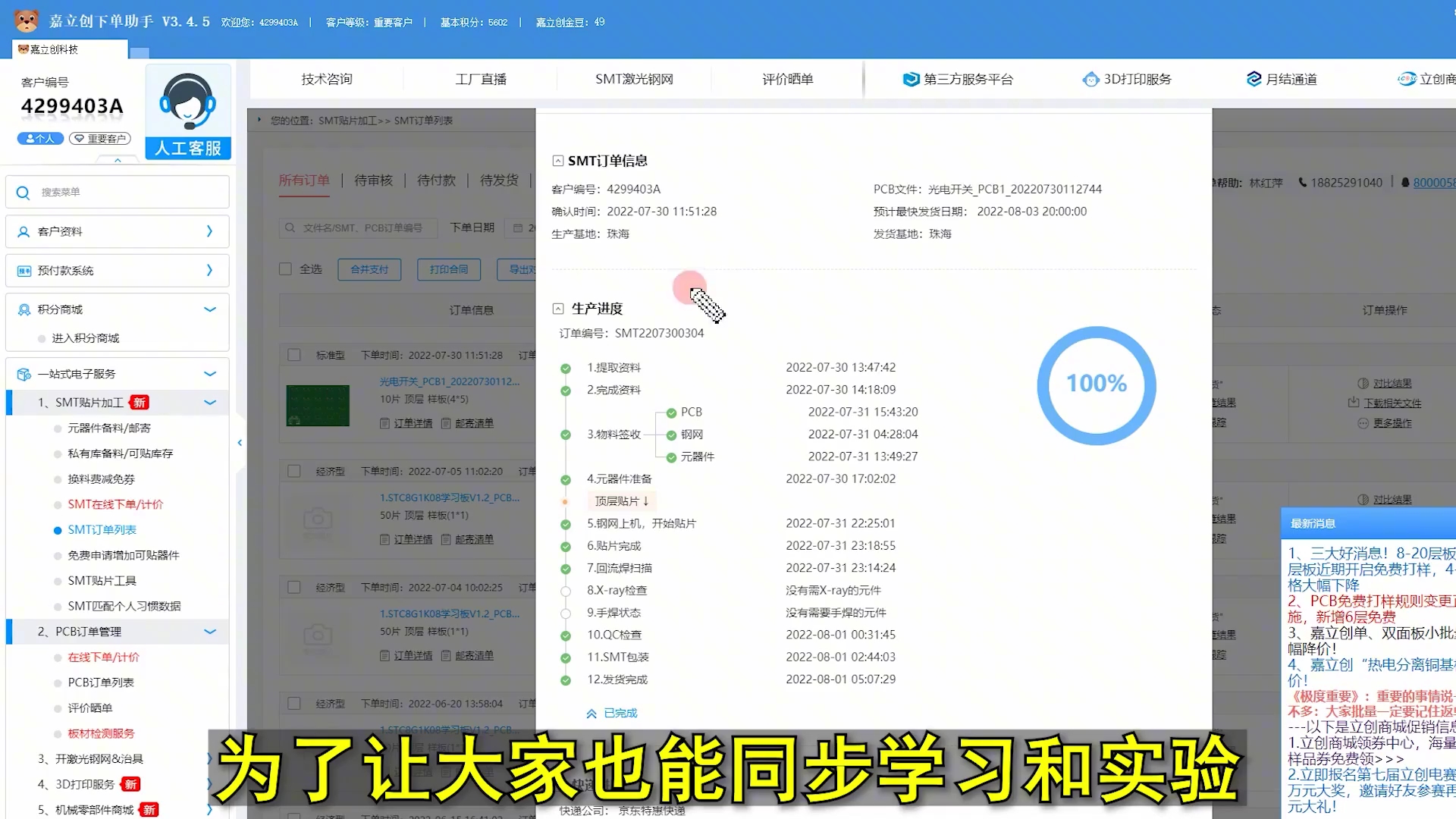Click the 顶层贴片 stage label
The height and width of the screenshot is (819, 1456).
coord(620,501)
